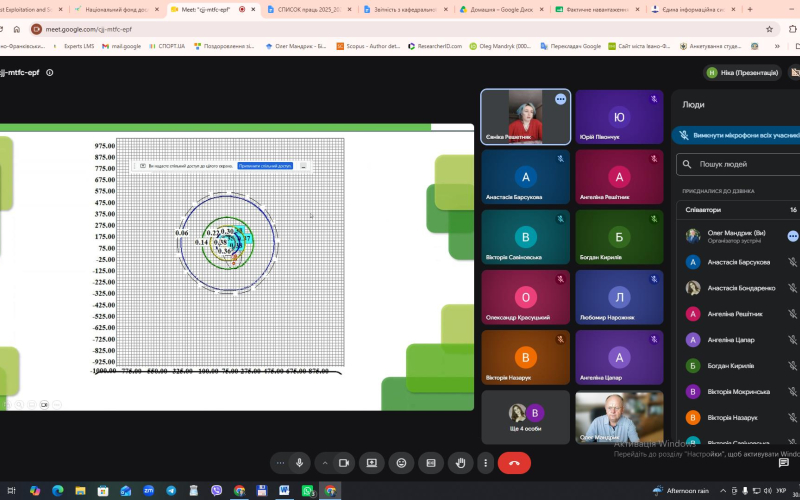Switch to the Національний фонд tab
This screenshot has width=800, height=500.
(x=116, y=9)
